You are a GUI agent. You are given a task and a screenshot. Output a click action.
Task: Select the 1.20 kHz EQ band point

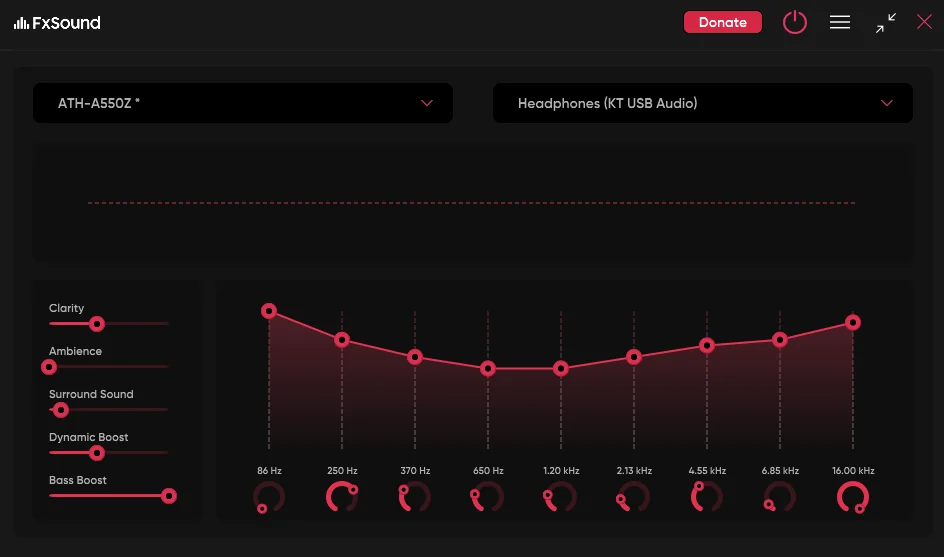coord(560,369)
